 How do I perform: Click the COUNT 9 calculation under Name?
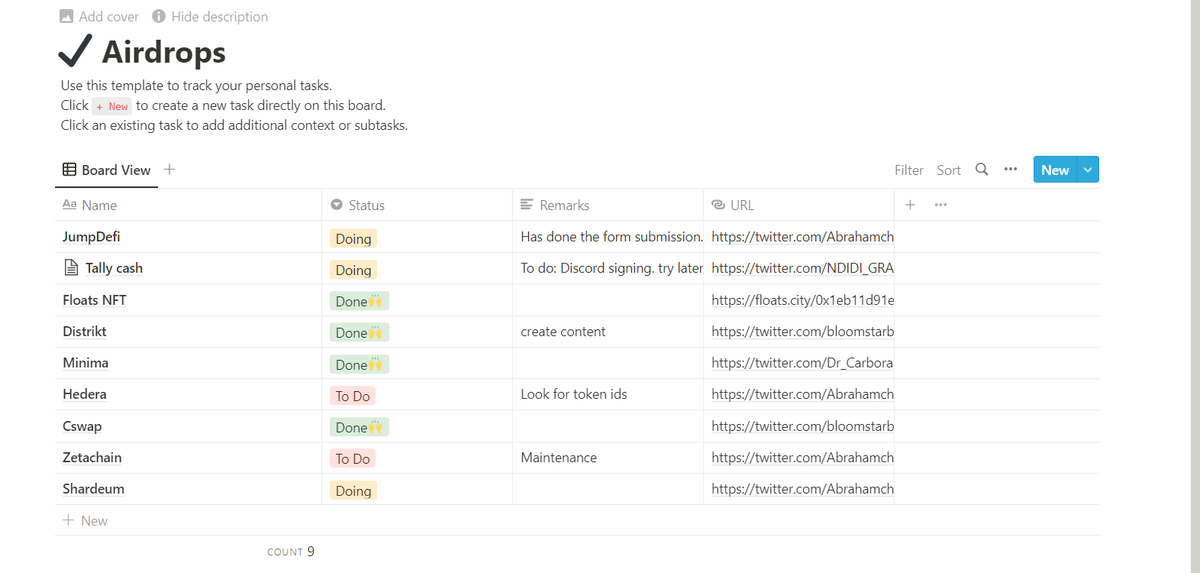[x=291, y=551]
